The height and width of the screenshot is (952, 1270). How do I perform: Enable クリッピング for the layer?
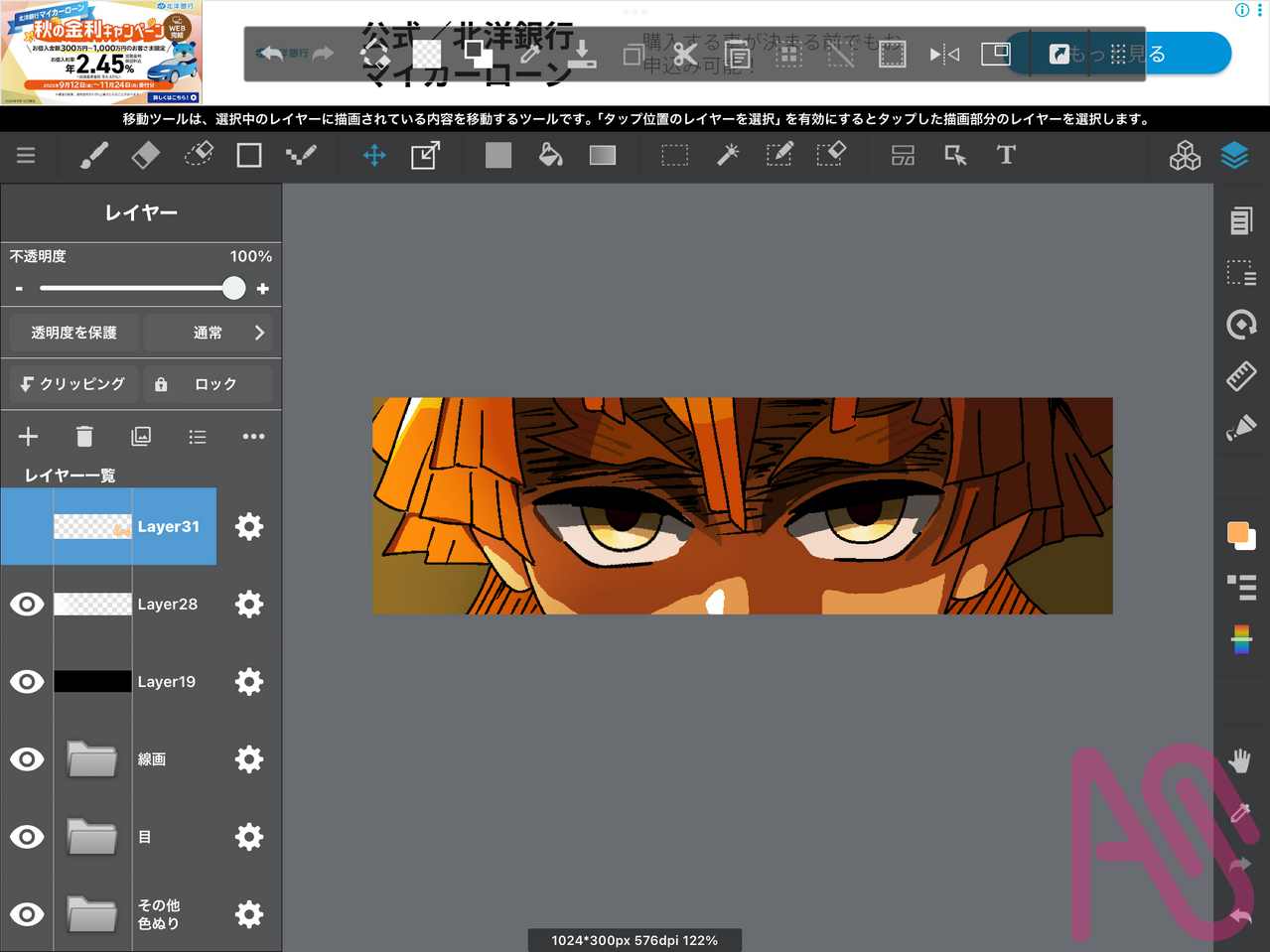coord(73,384)
